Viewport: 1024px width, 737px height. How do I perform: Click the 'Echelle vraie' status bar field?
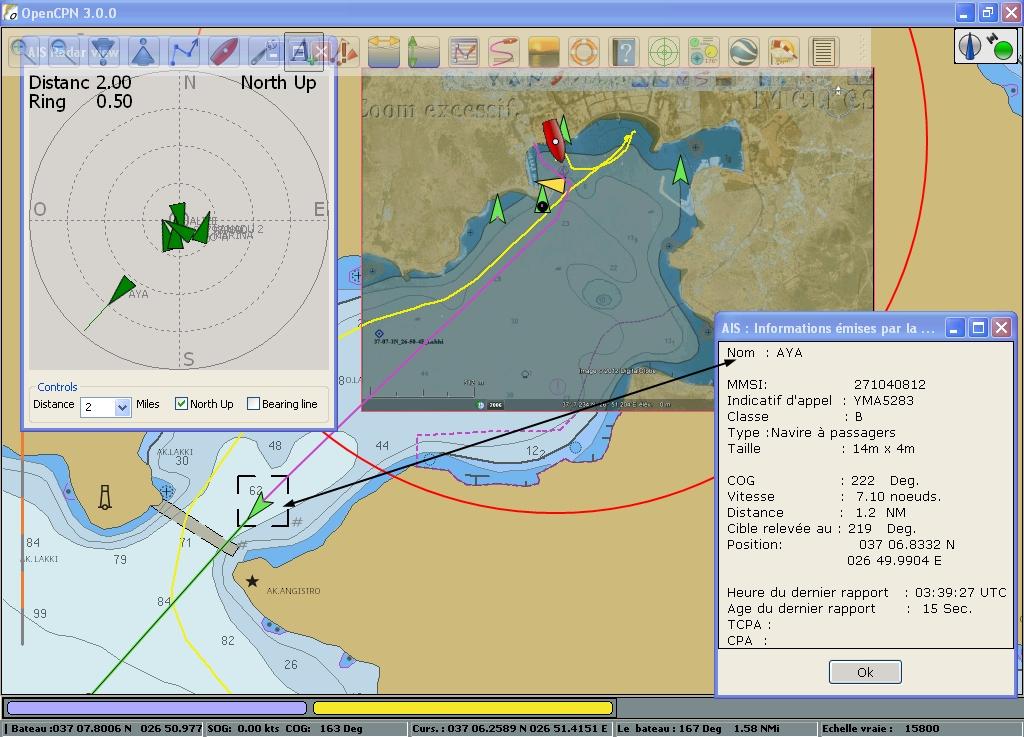[920, 729]
